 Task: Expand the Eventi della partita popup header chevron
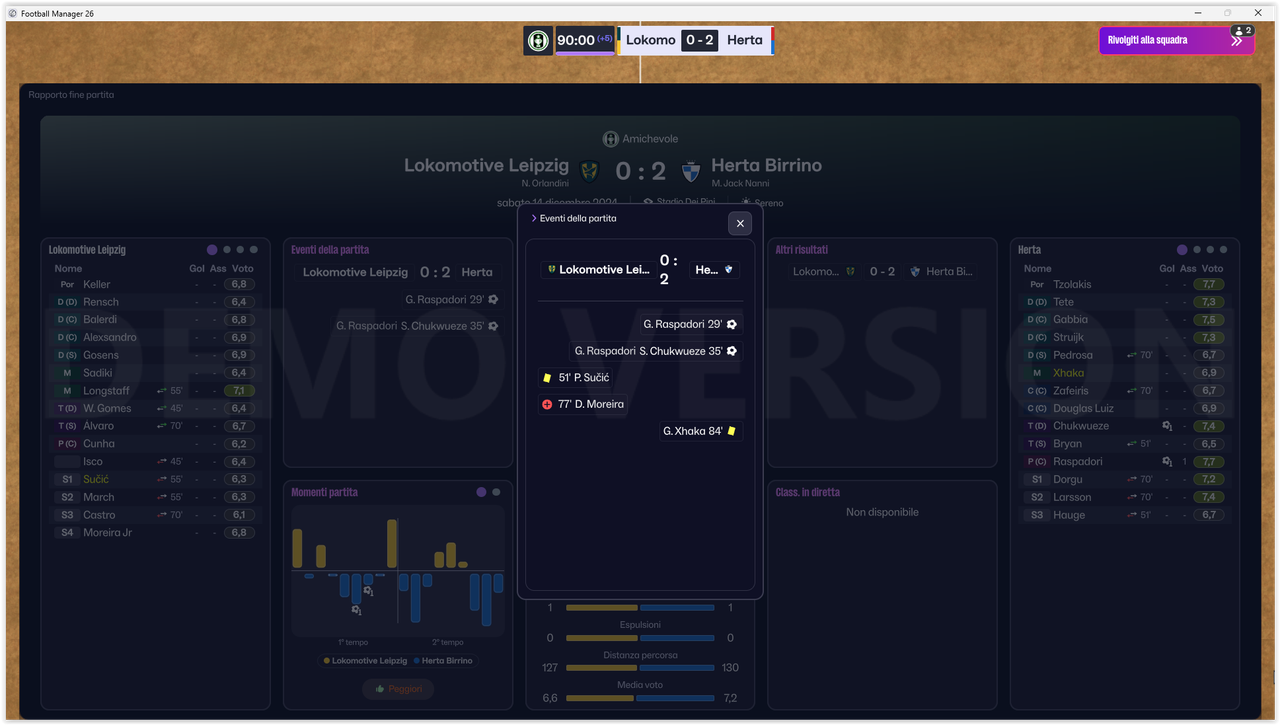[x=534, y=218]
